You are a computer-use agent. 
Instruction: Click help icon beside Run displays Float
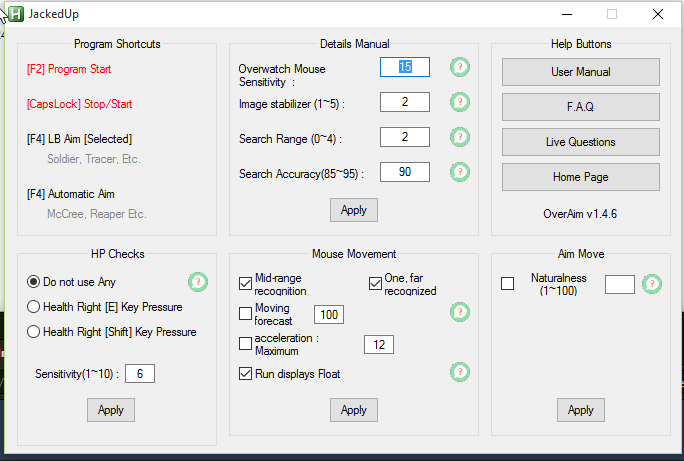pos(459,373)
